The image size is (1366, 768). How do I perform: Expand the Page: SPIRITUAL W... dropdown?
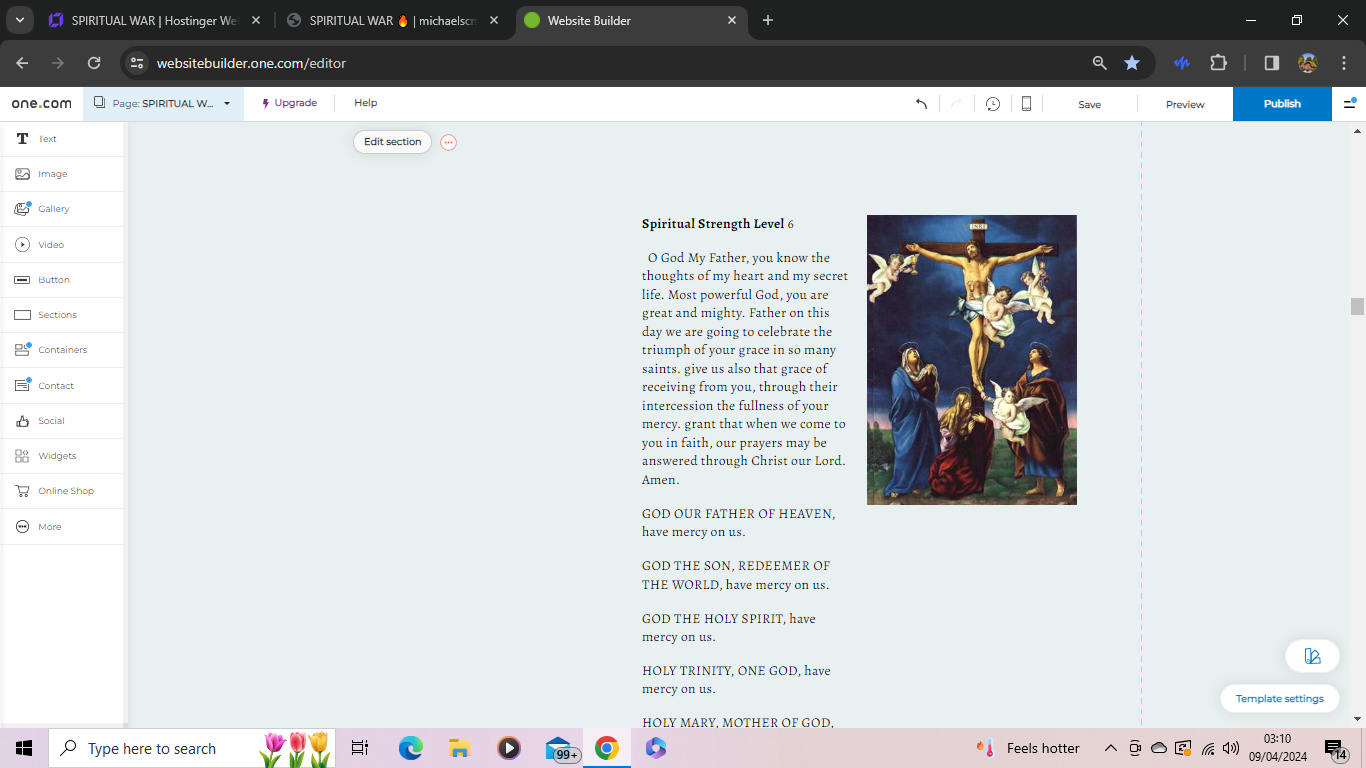[163, 103]
